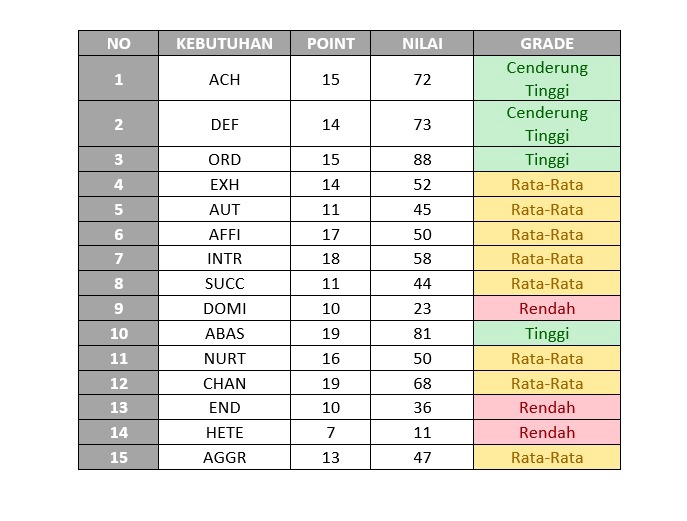Select the NILAI header cell
The height and width of the screenshot is (521, 687).
coord(422,44)
